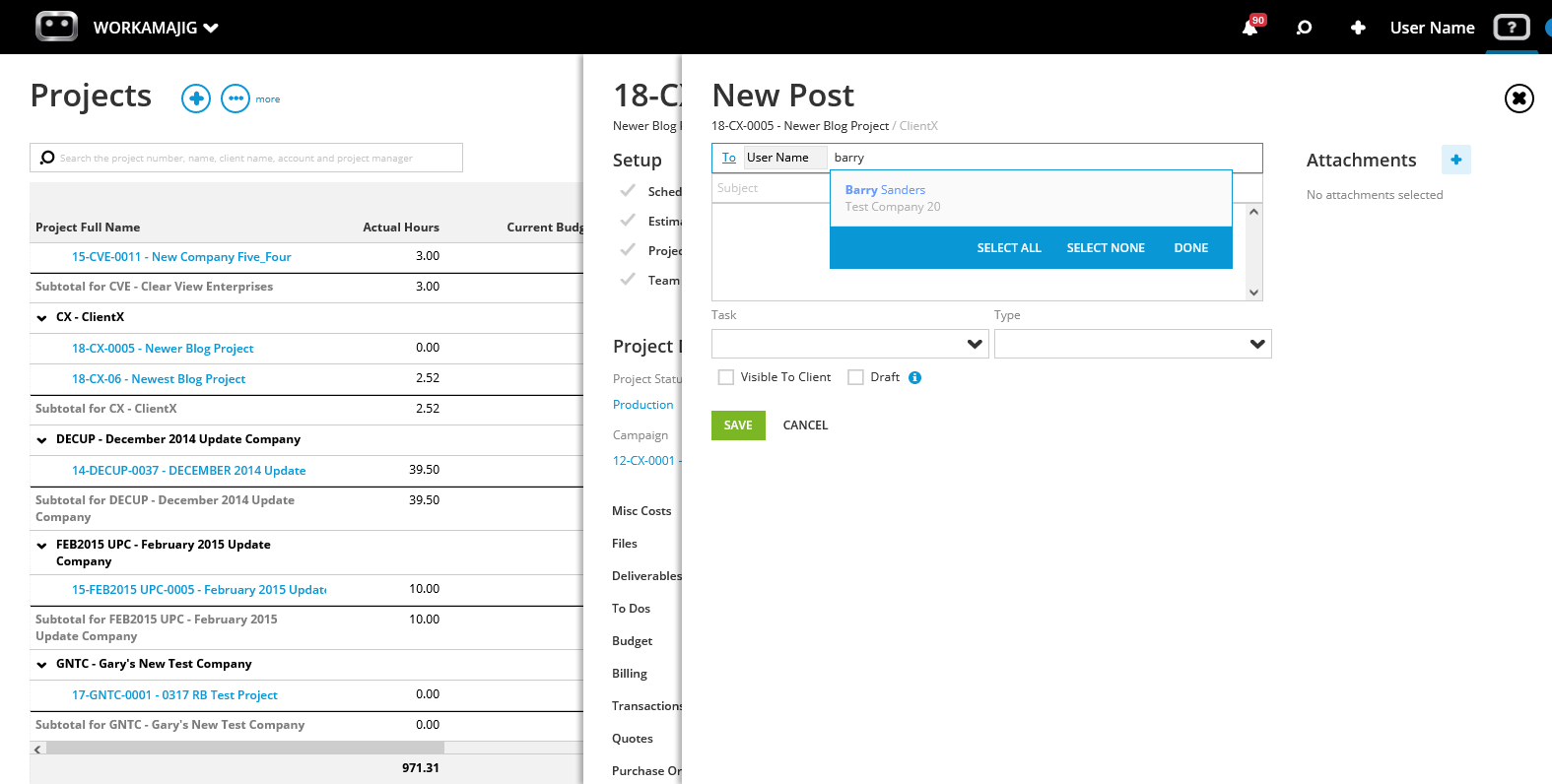Open the search magnifier in the top bar
This screenshot has width=1552, height=784.
[1304, 28]
